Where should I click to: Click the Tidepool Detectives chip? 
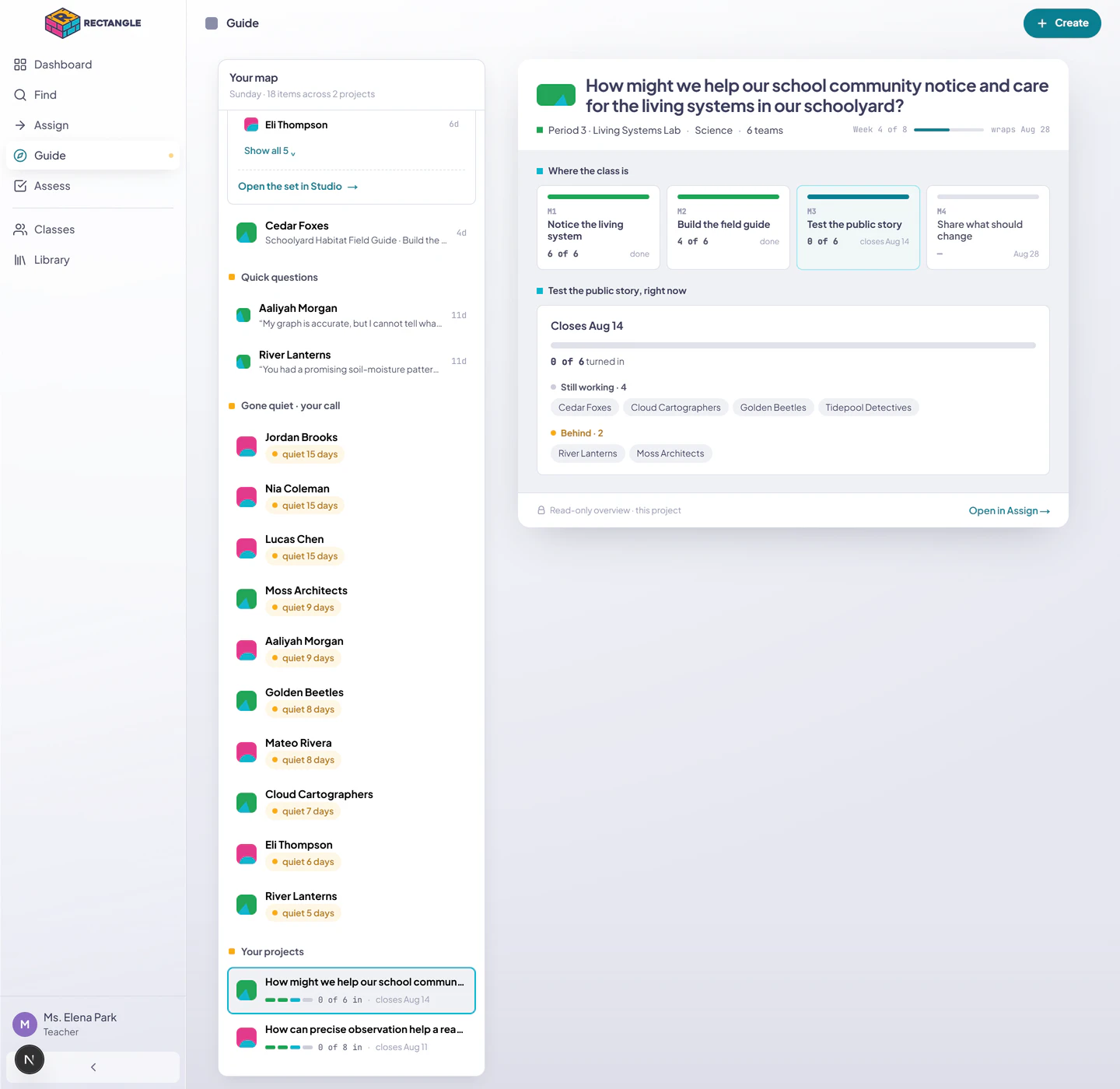868,408
